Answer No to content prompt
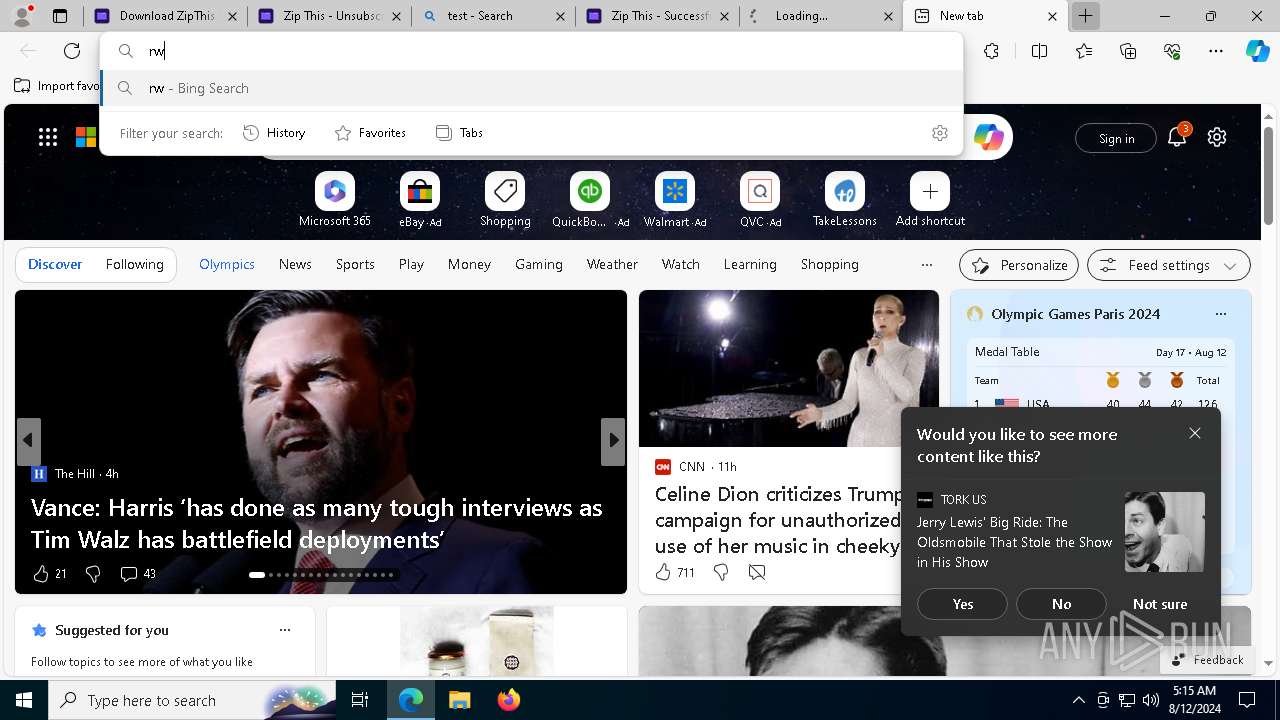This screenshot has width=1280, height=720. 1062,604
